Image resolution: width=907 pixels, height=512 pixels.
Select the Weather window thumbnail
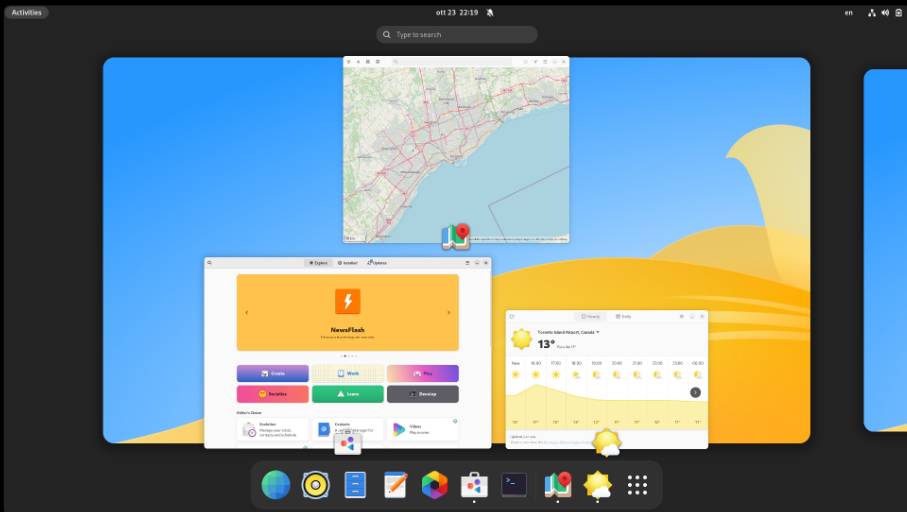click(607, 379)
